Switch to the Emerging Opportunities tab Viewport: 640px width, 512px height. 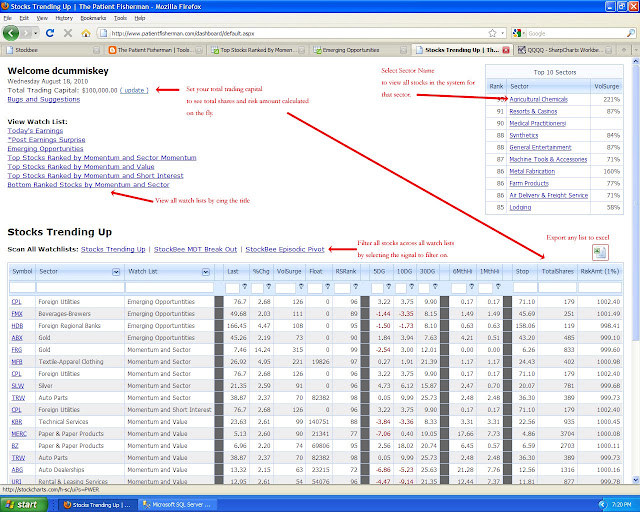[360, 50]
